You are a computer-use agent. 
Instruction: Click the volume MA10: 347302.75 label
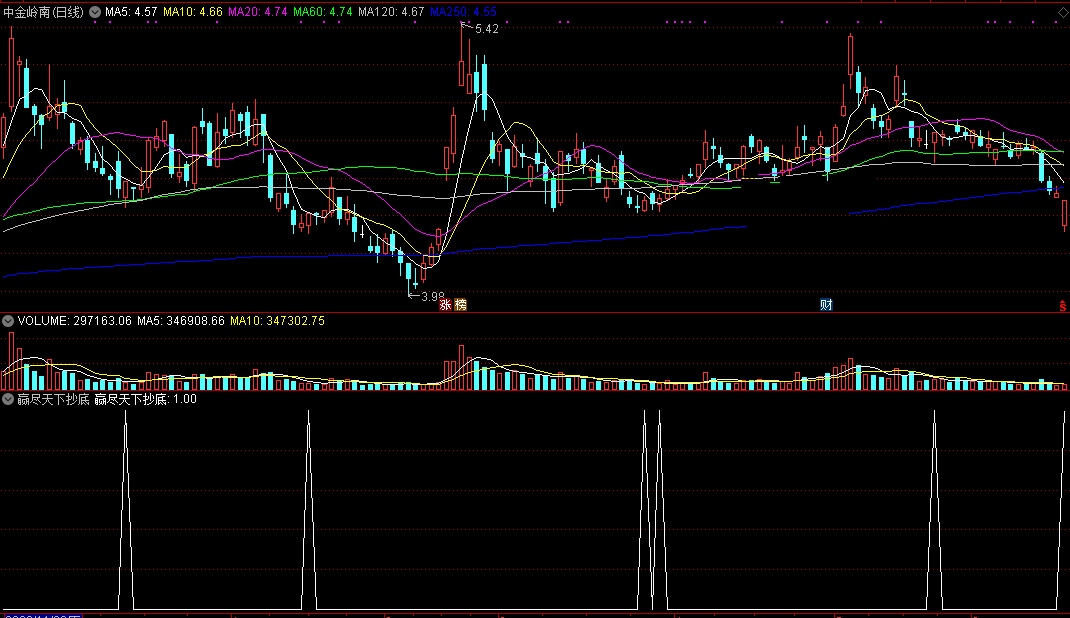[x=277, y=321]
